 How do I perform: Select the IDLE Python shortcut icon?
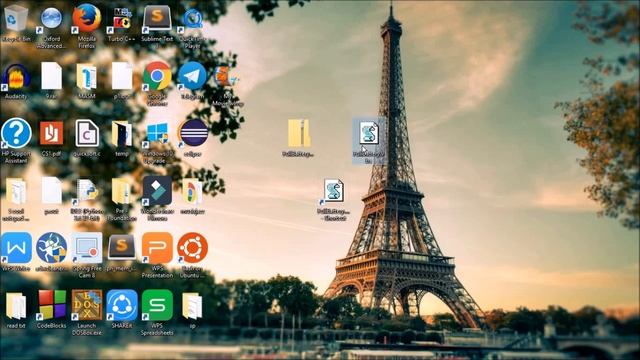pos(87,191)
